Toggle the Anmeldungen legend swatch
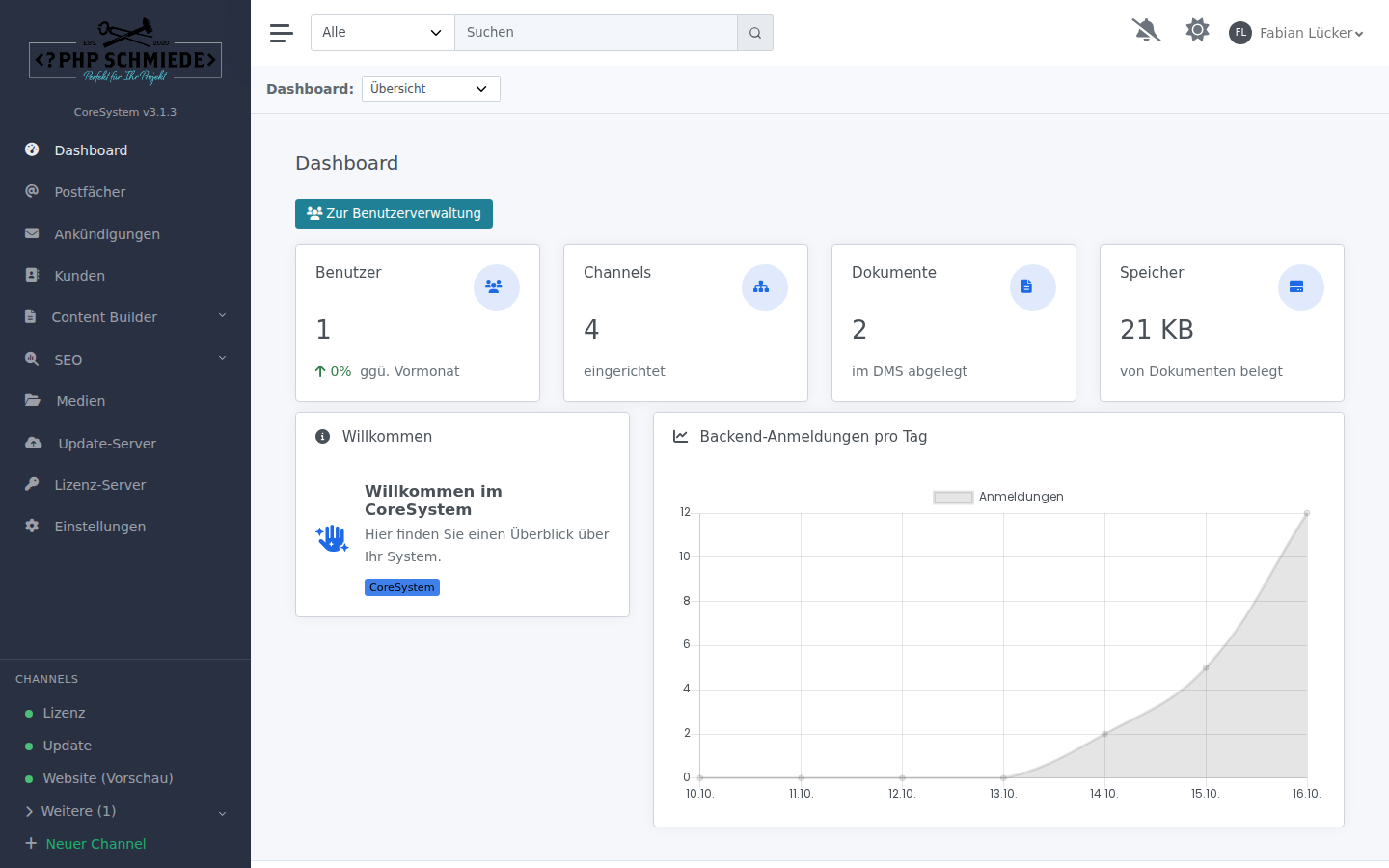This screenshot has height=868, width=1389. [x=953, y=498]
